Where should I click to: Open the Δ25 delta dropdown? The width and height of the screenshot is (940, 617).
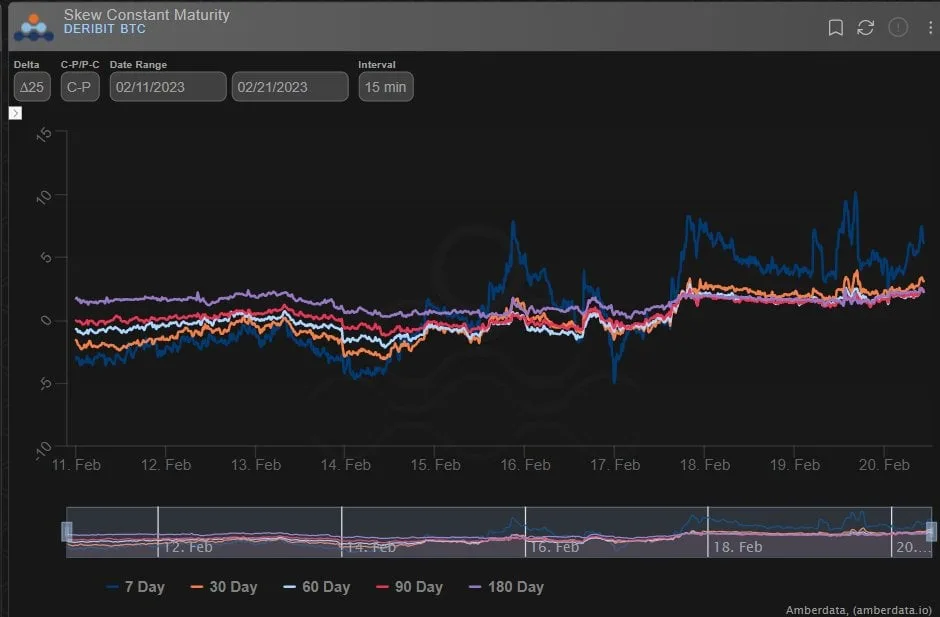32,87
